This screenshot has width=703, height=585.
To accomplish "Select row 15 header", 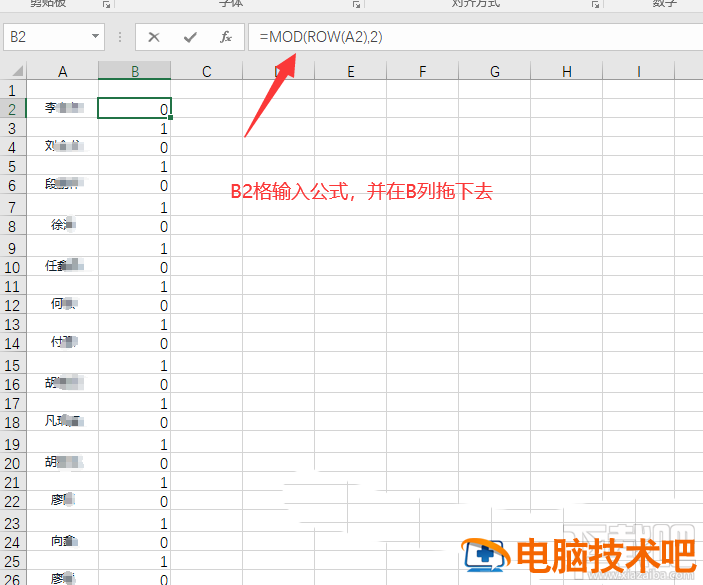I will click(x=13, y=365).
